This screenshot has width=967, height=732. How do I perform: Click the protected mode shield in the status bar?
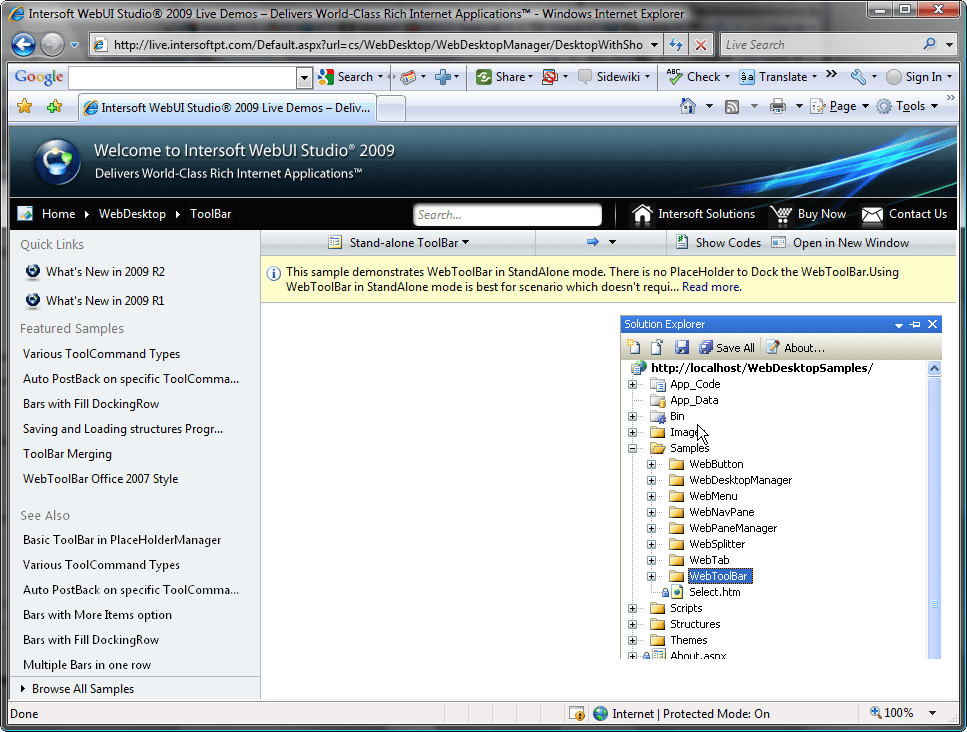coord(577,713)
